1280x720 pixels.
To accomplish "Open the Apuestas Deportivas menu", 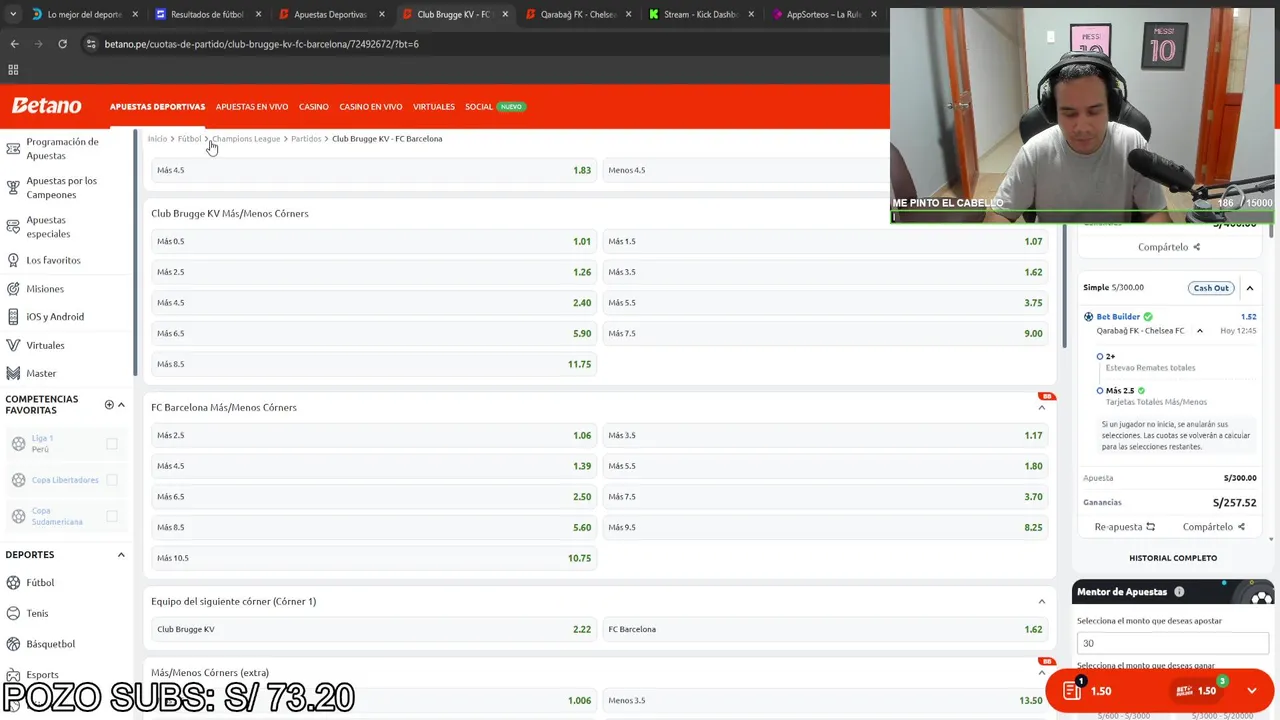I will click(x=157, y=107).
